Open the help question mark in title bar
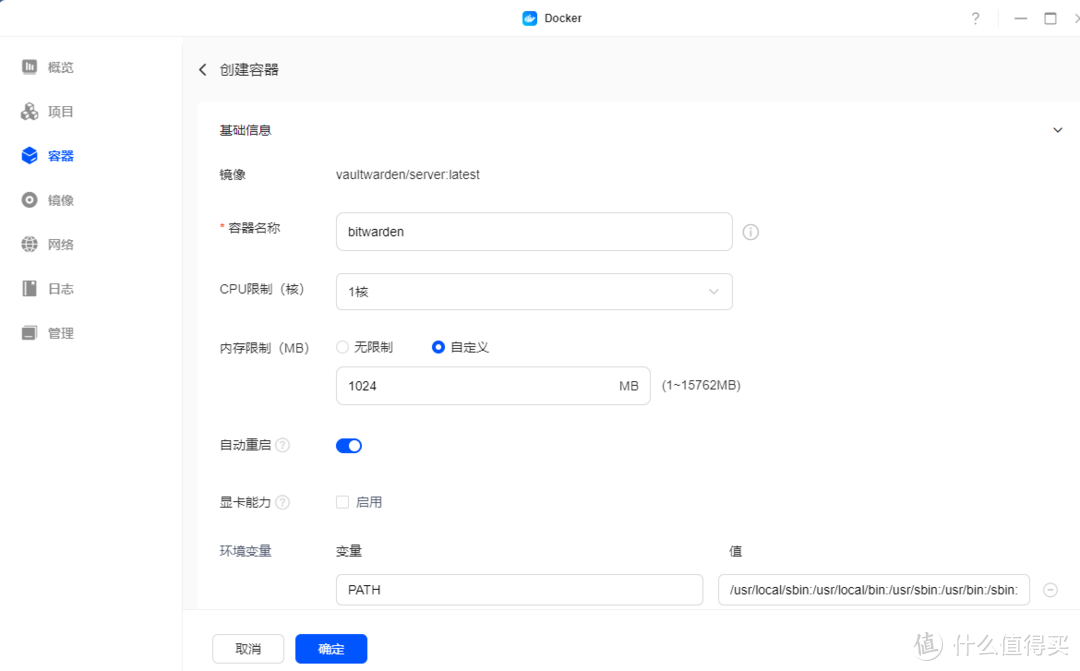This screenshot has width=1080, height=671. pyautogui.click(x=975, y=19)
